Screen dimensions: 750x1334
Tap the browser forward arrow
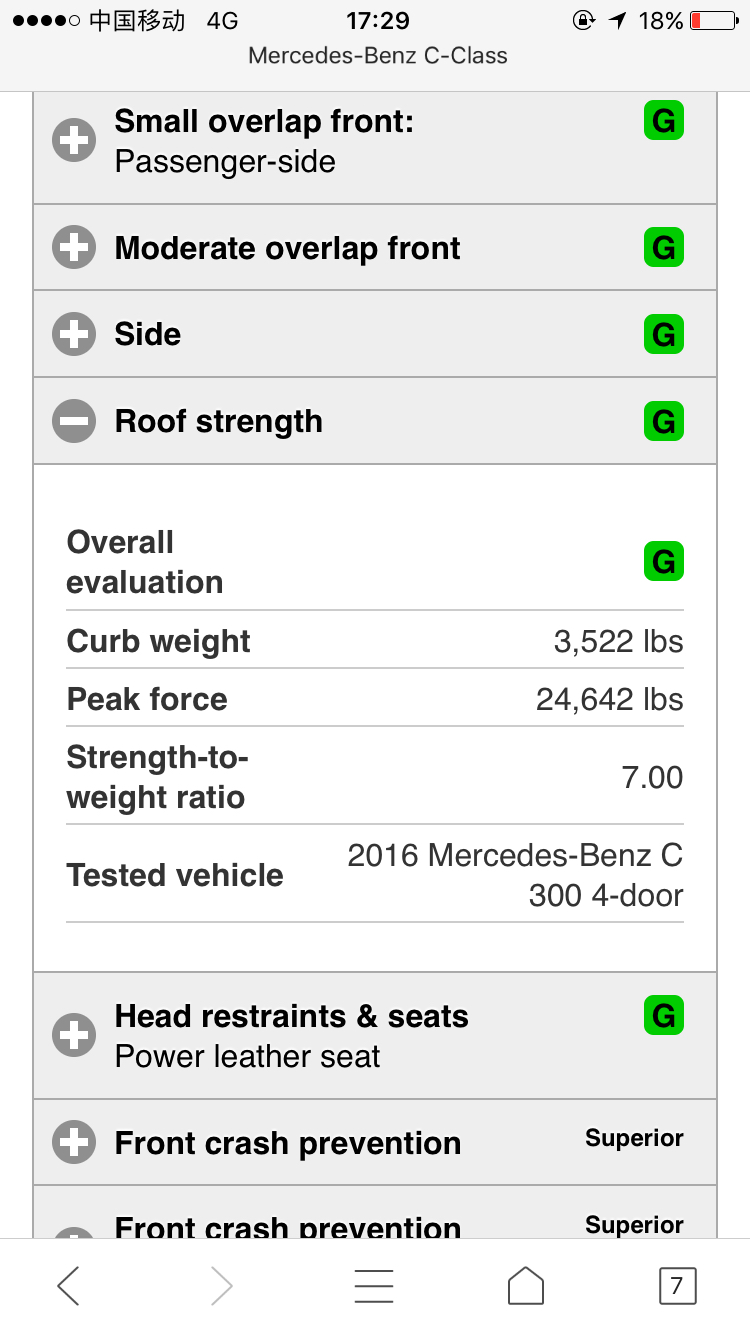221,1285
